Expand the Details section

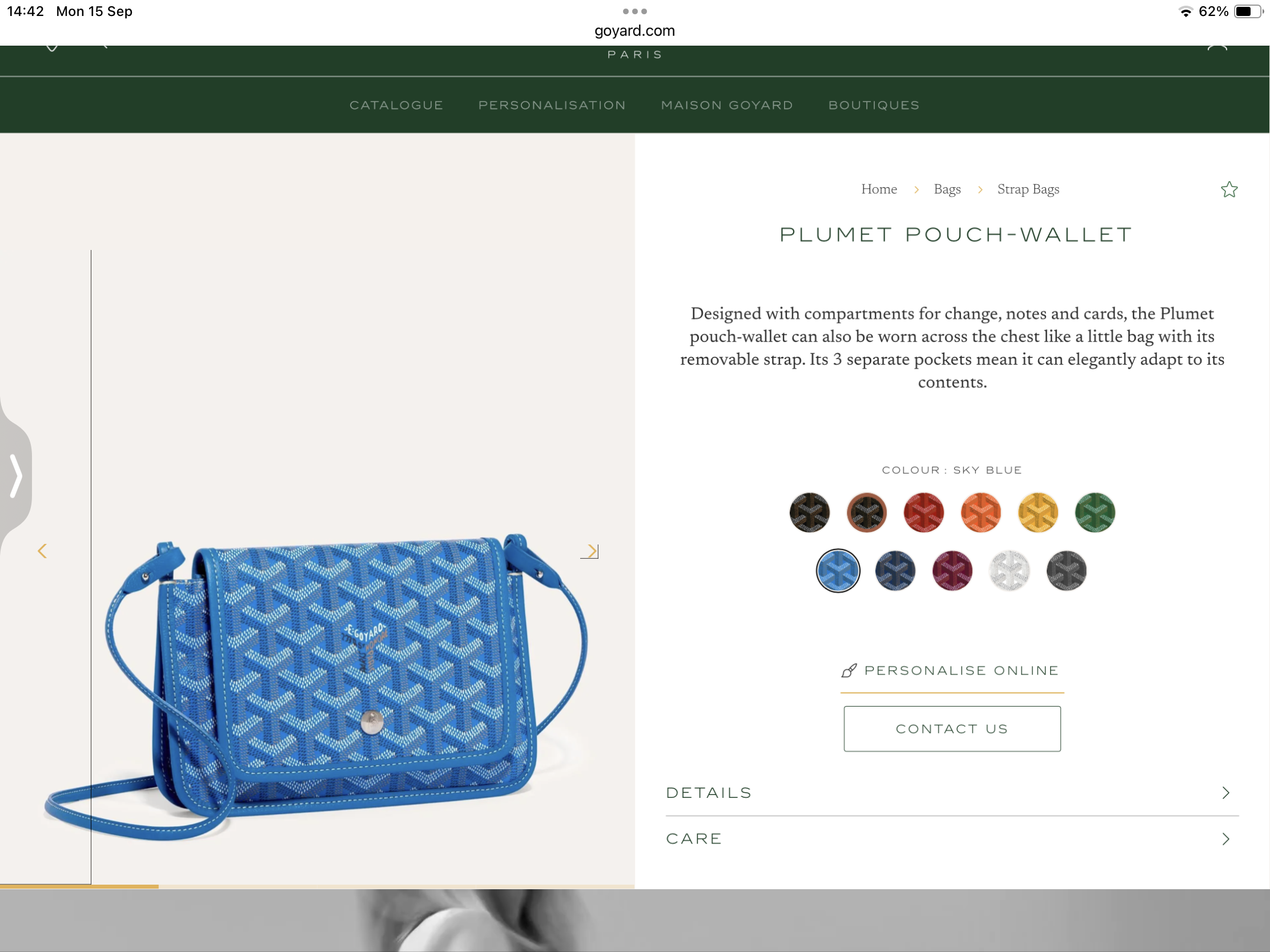click(952, 792)
